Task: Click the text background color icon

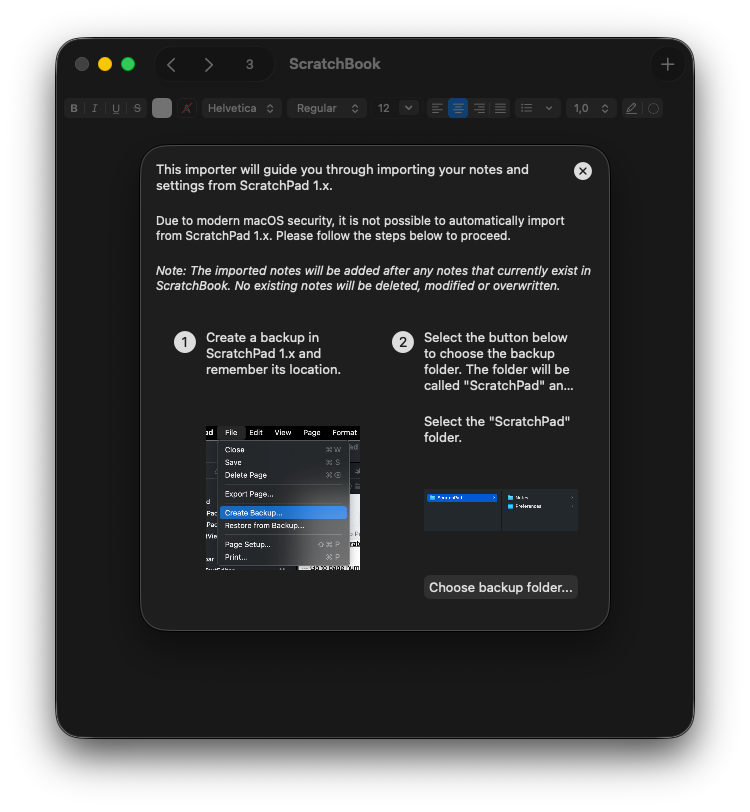Action: click(x=187, y=108)
